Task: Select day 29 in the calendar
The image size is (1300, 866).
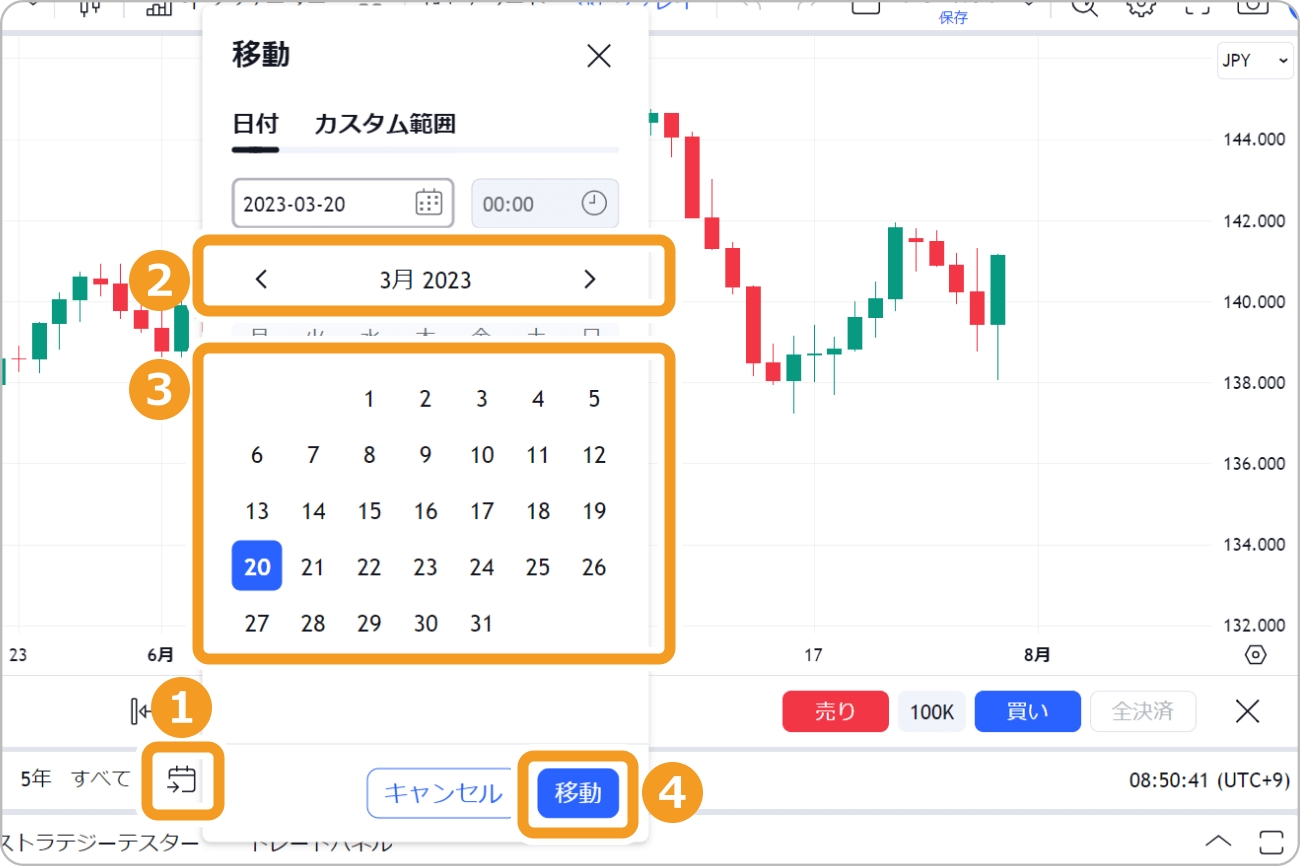Action: coord(369,623)
